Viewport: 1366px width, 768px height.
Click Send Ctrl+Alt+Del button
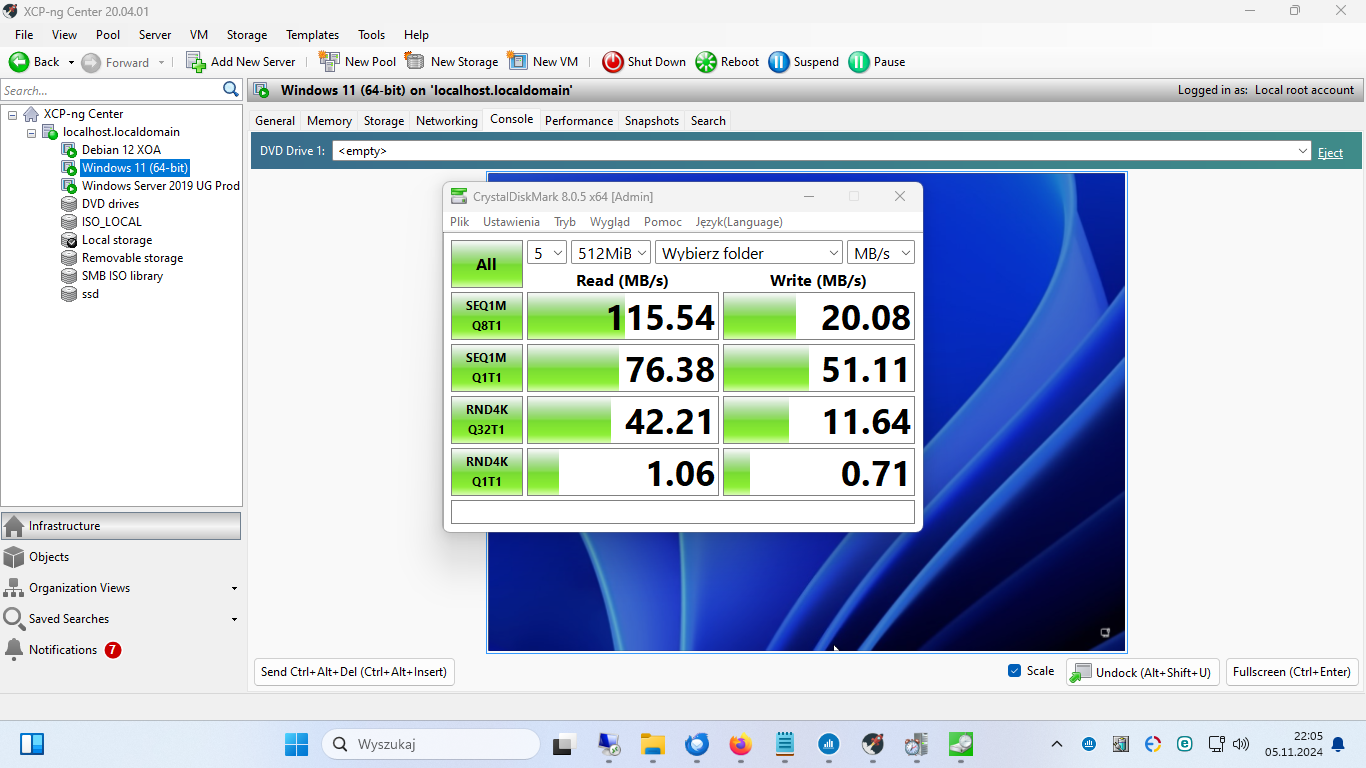tap(354, 672)
